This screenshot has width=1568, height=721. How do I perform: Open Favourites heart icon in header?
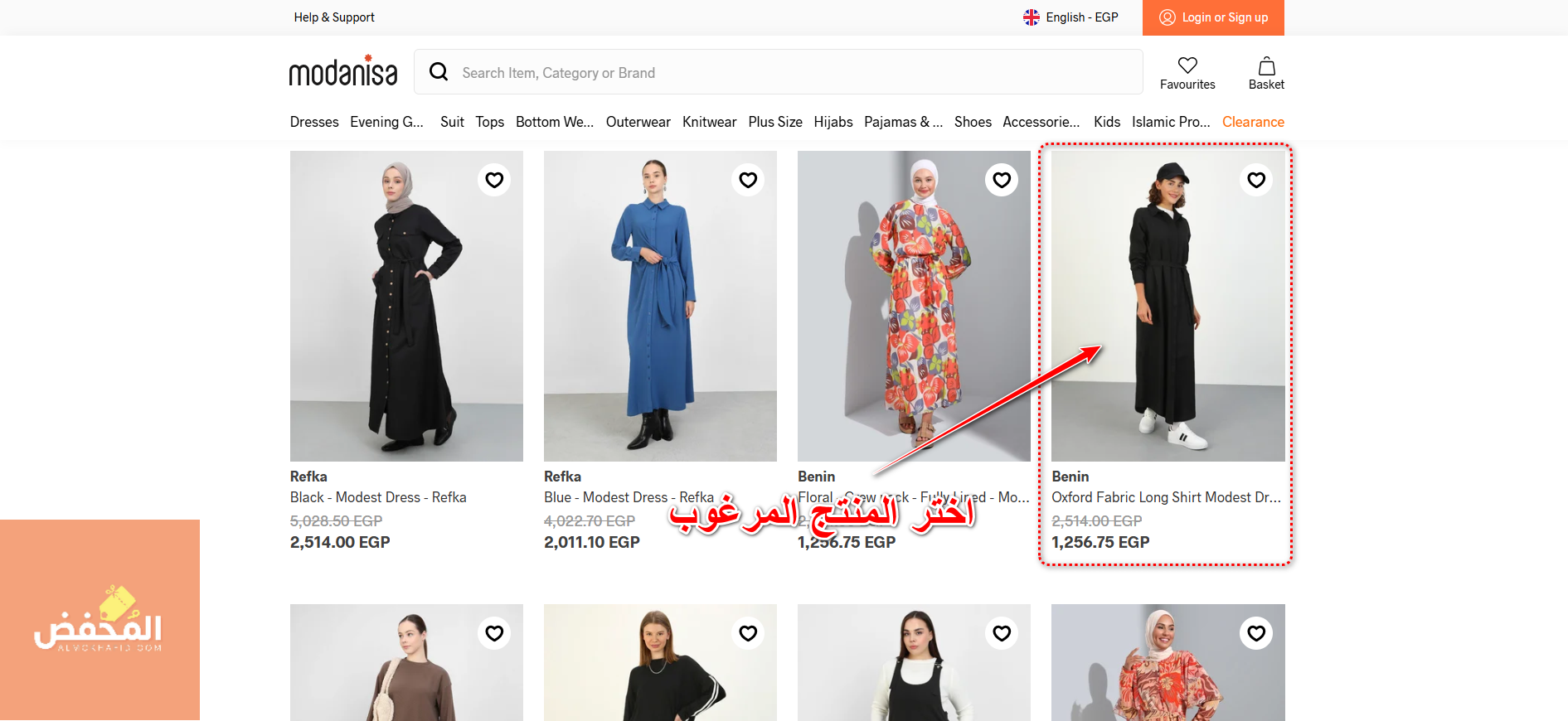(1187, 65)
